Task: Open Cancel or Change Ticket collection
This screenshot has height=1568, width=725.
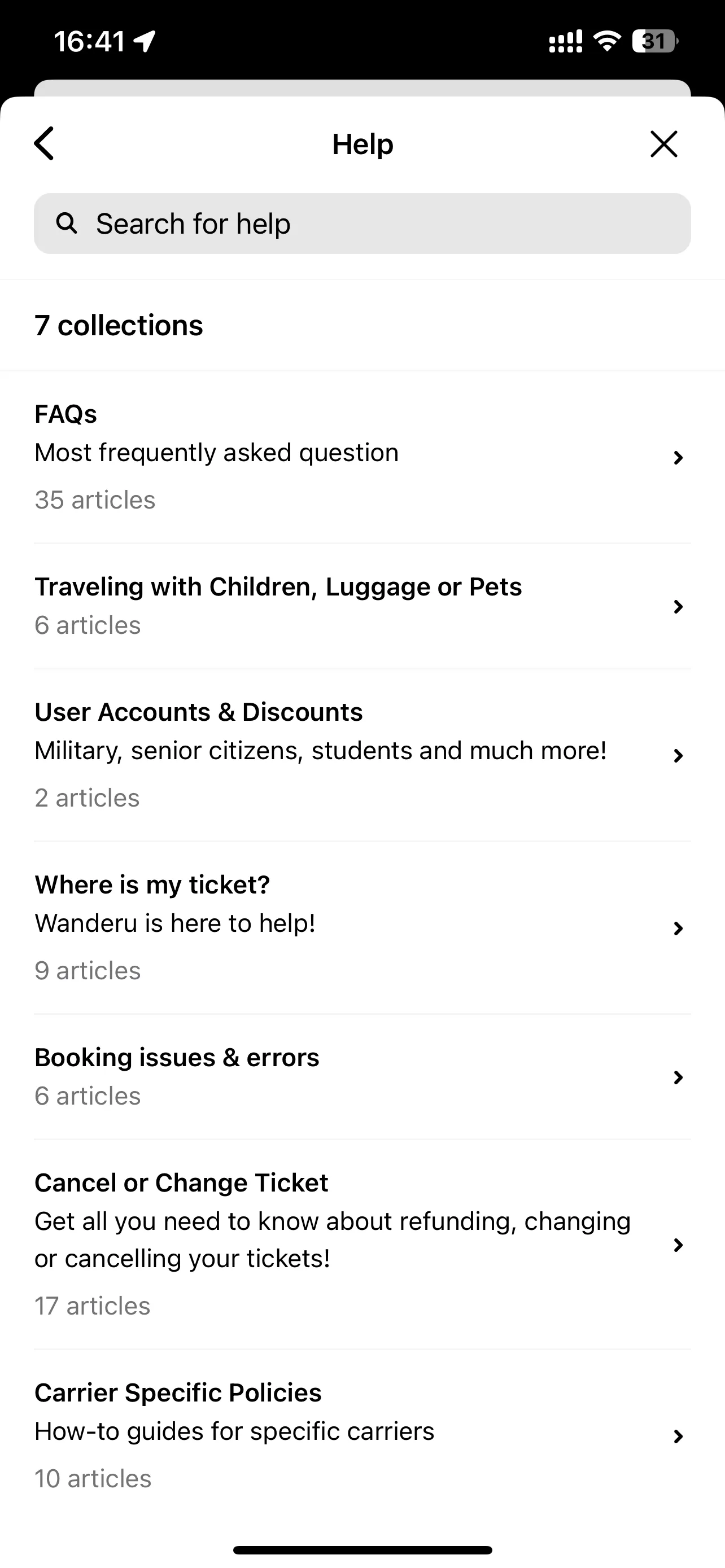Action: tap(362, 1245)
